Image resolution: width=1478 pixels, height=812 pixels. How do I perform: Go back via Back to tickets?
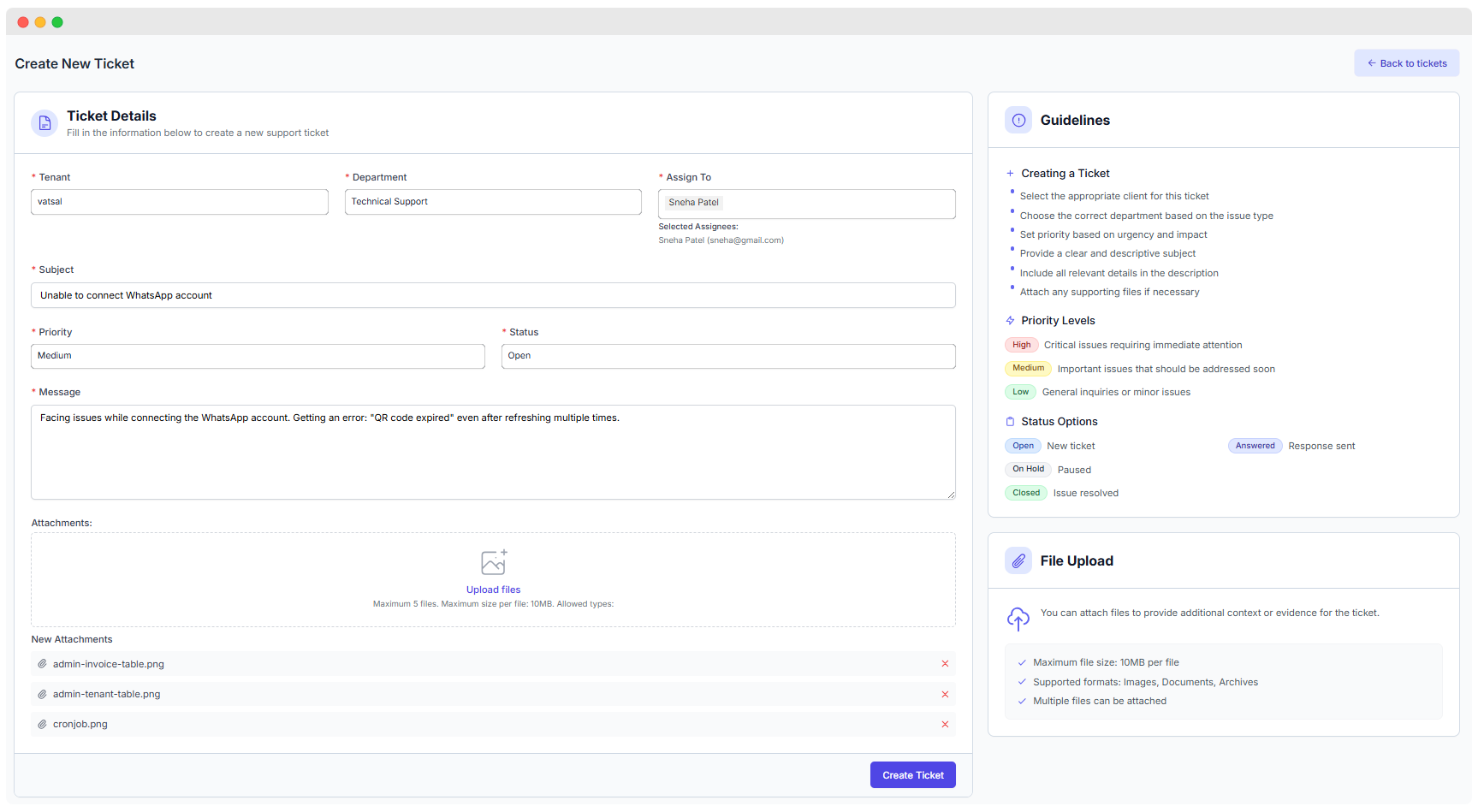(1406, 63)
